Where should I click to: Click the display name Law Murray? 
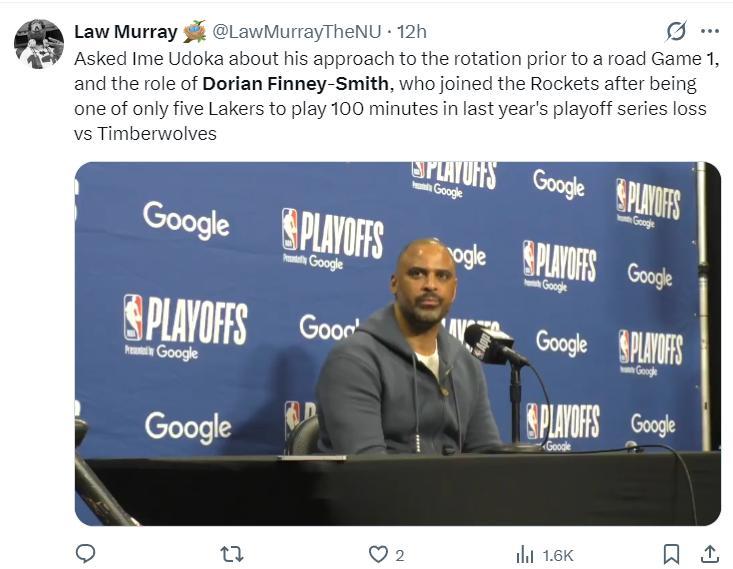coord(125,32)
